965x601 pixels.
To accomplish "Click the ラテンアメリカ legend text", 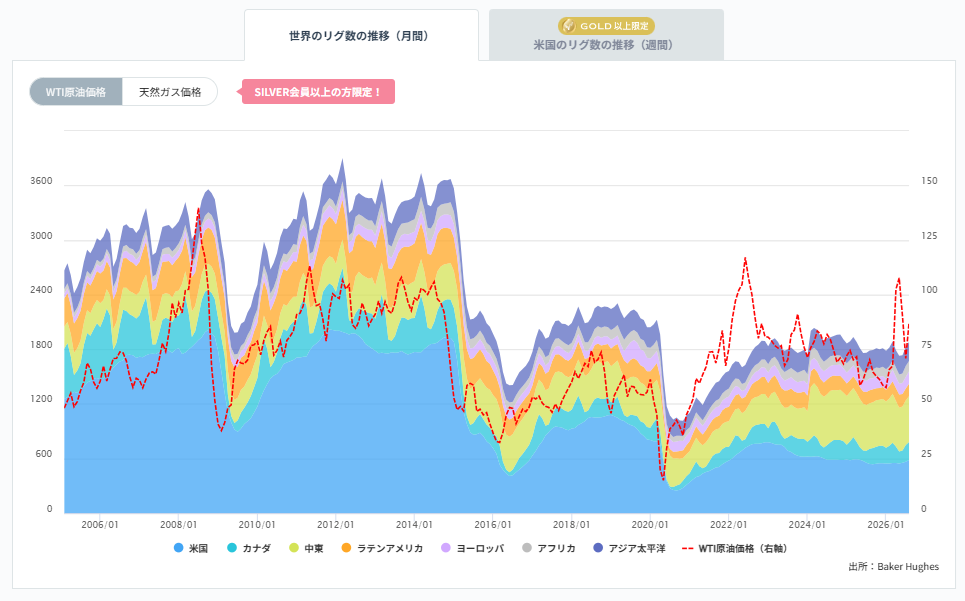I will pyautogui.click(x=390, y=548).
